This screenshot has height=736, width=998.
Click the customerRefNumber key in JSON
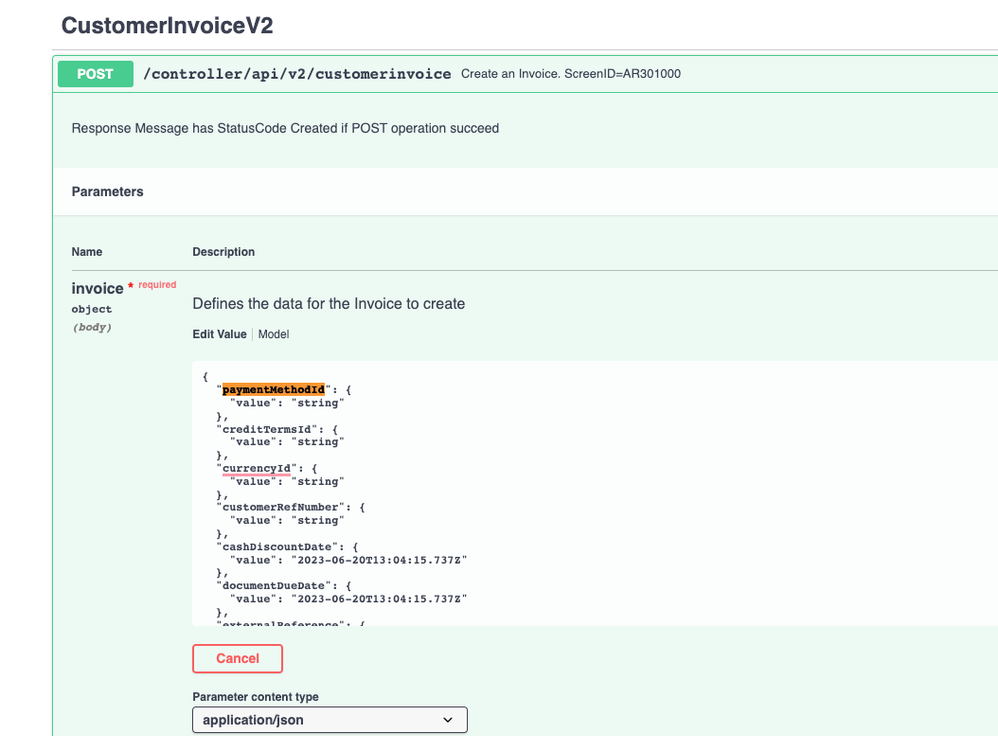[x=281, y=507]
